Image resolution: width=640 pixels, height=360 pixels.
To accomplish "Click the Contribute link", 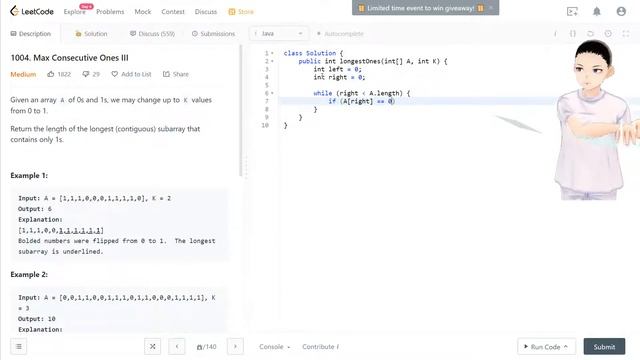I will click(x=320, y=347).
